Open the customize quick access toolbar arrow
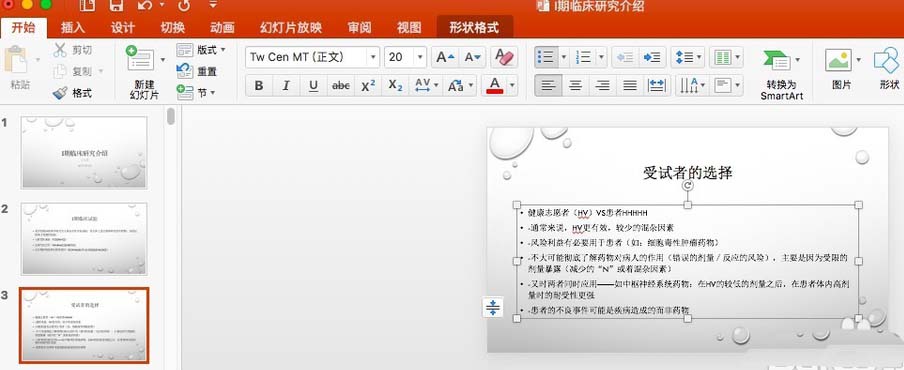 (x=213, y=5)
